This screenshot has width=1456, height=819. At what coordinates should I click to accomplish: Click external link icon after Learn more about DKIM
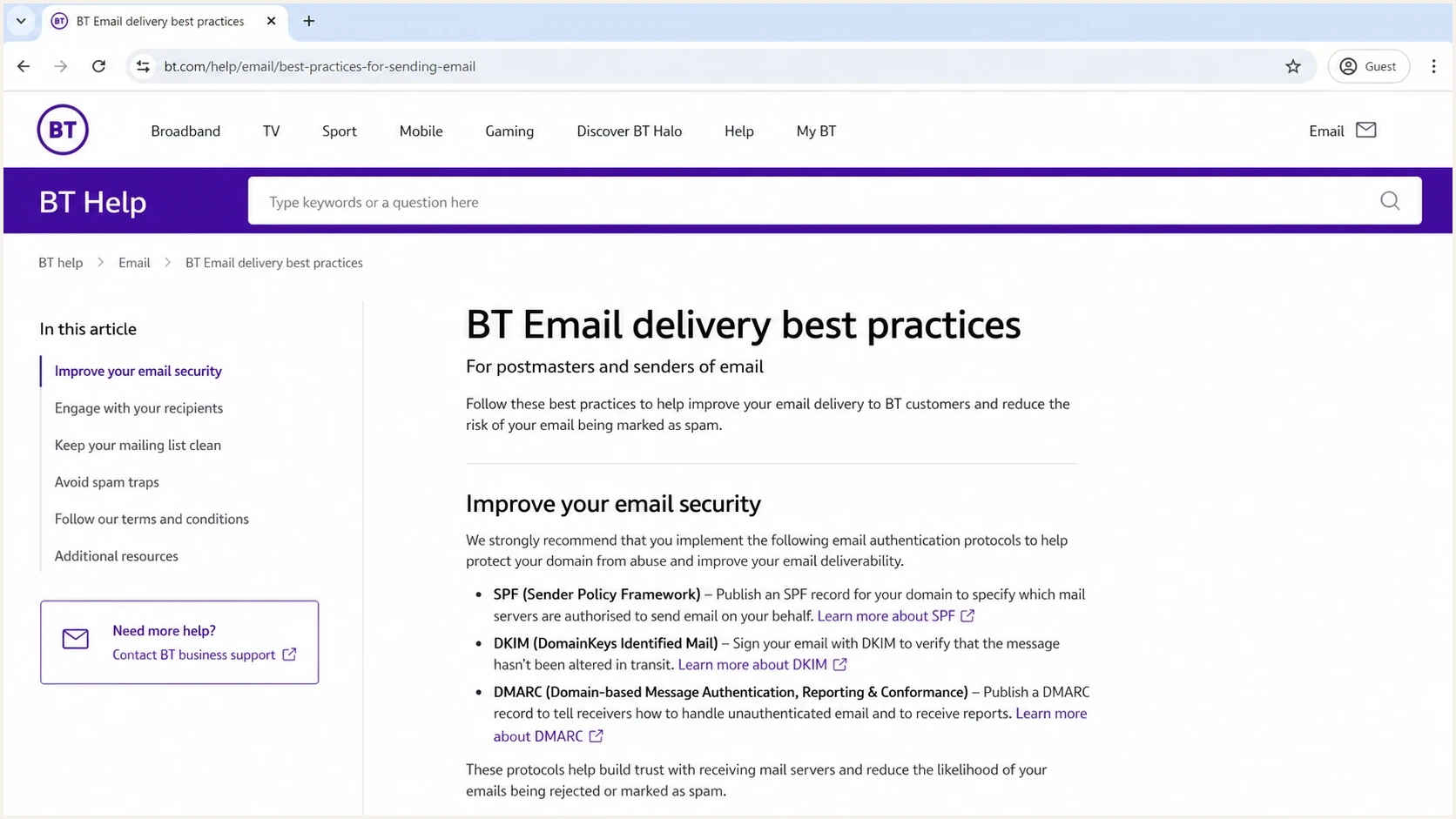(x=839, y=664)
